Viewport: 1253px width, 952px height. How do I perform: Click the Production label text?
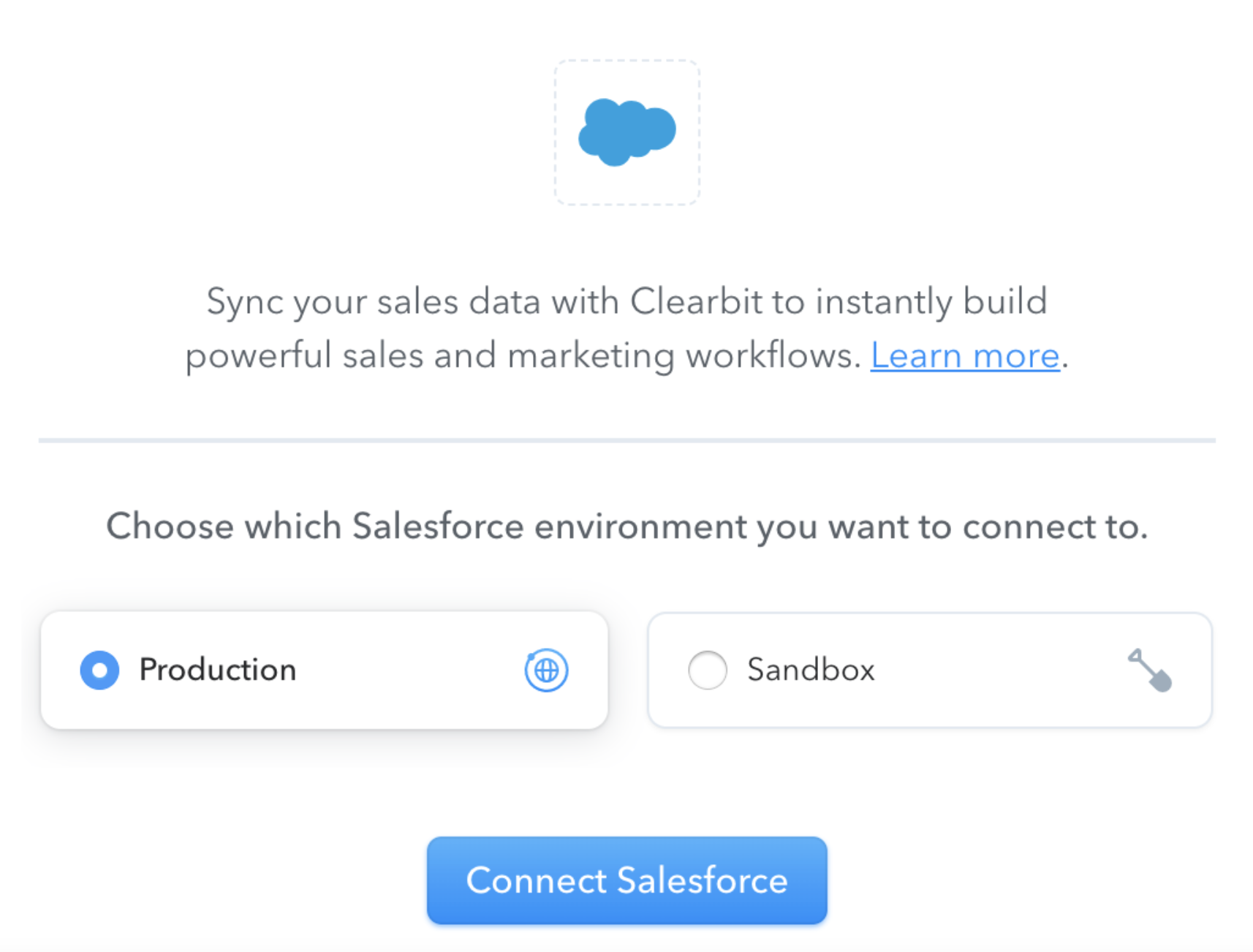coord(218,670)
